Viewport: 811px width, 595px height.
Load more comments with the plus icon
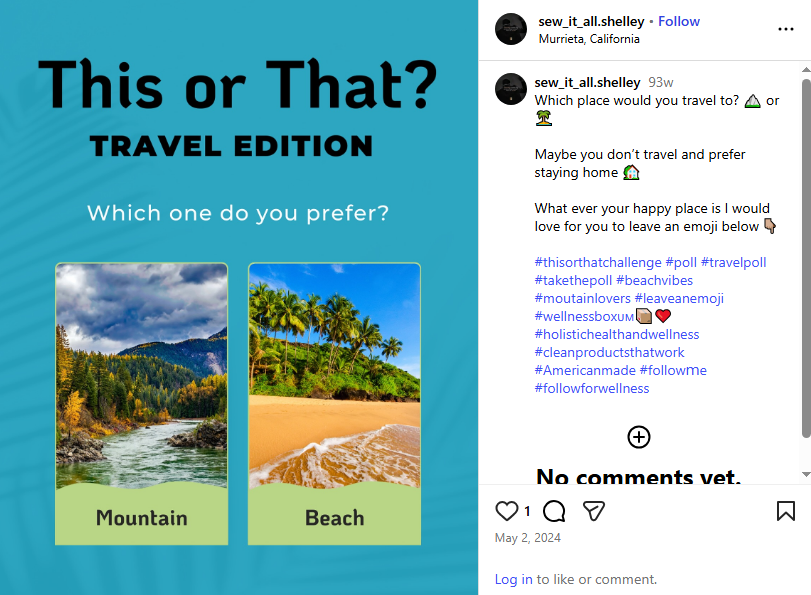(638, 437)
